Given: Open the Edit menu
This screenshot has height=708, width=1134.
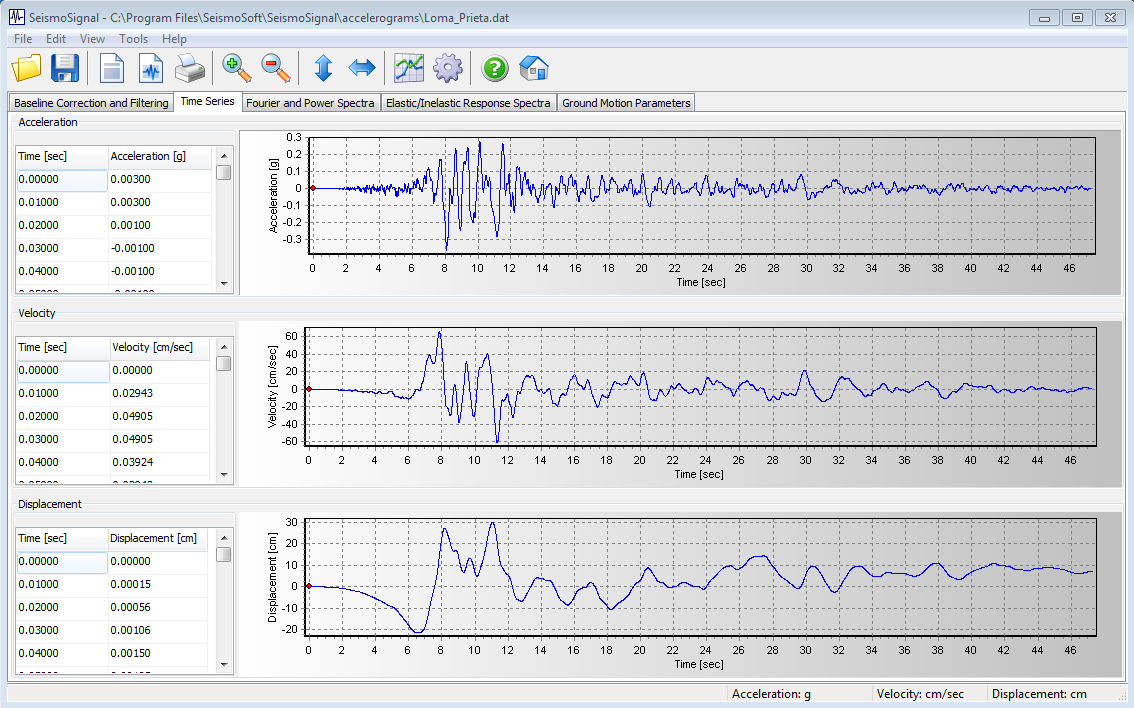Looking at the screenshot, I should pos(56,39).
